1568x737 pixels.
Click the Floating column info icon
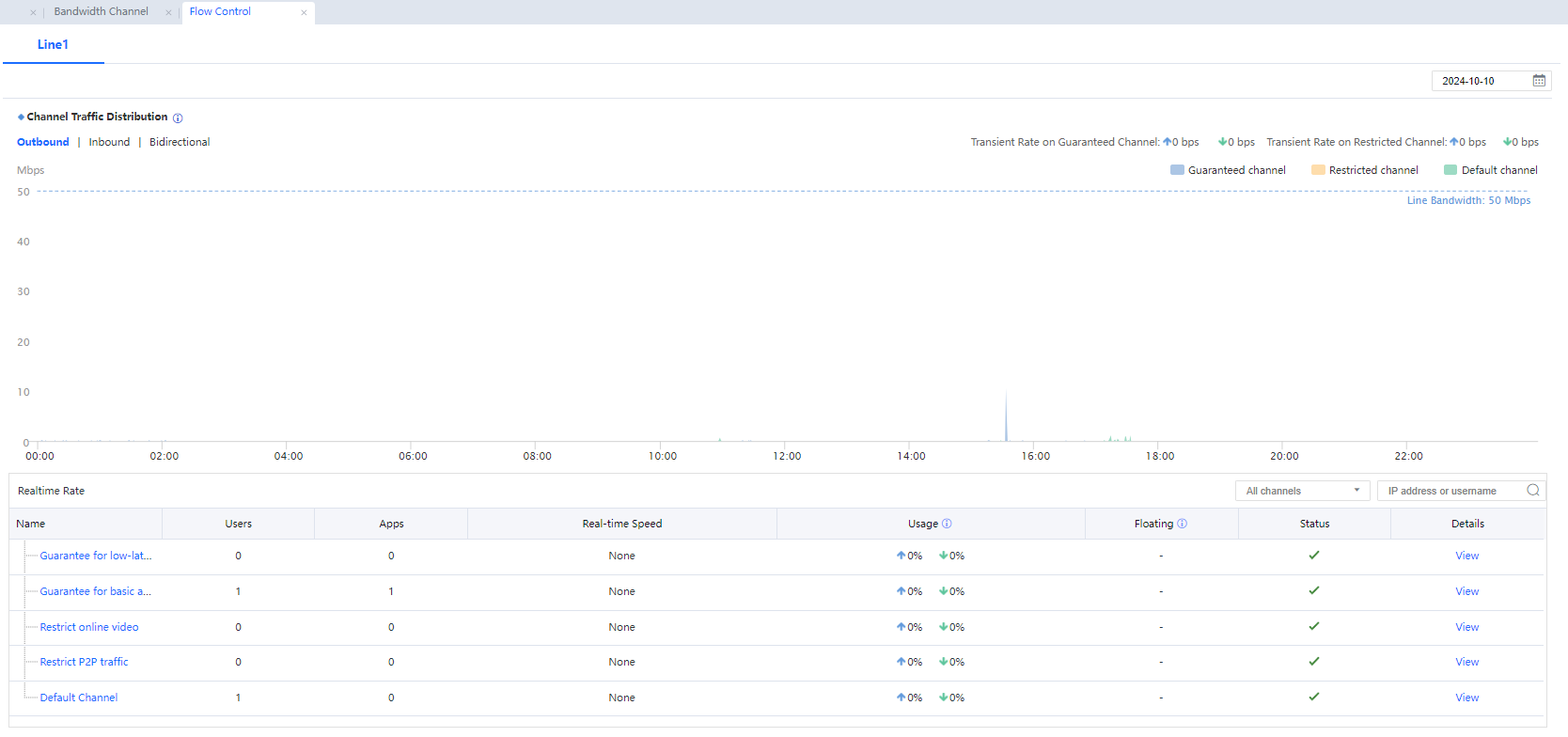1182,524
